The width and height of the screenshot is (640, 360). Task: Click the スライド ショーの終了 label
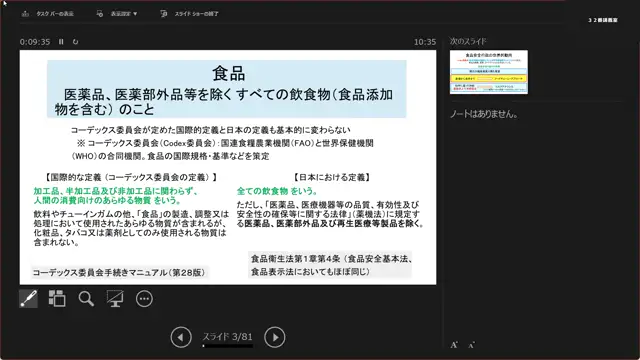coord(197,13)
